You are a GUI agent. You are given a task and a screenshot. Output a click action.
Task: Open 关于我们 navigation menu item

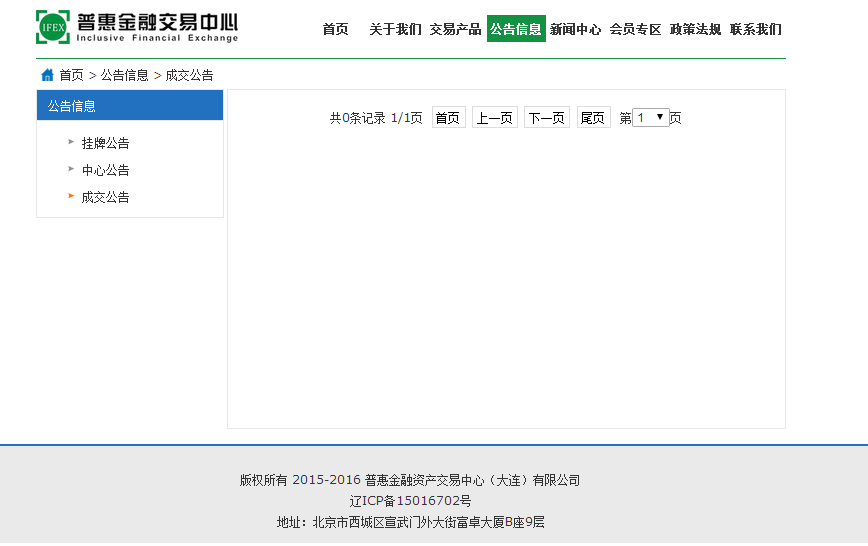pos(395,29)
